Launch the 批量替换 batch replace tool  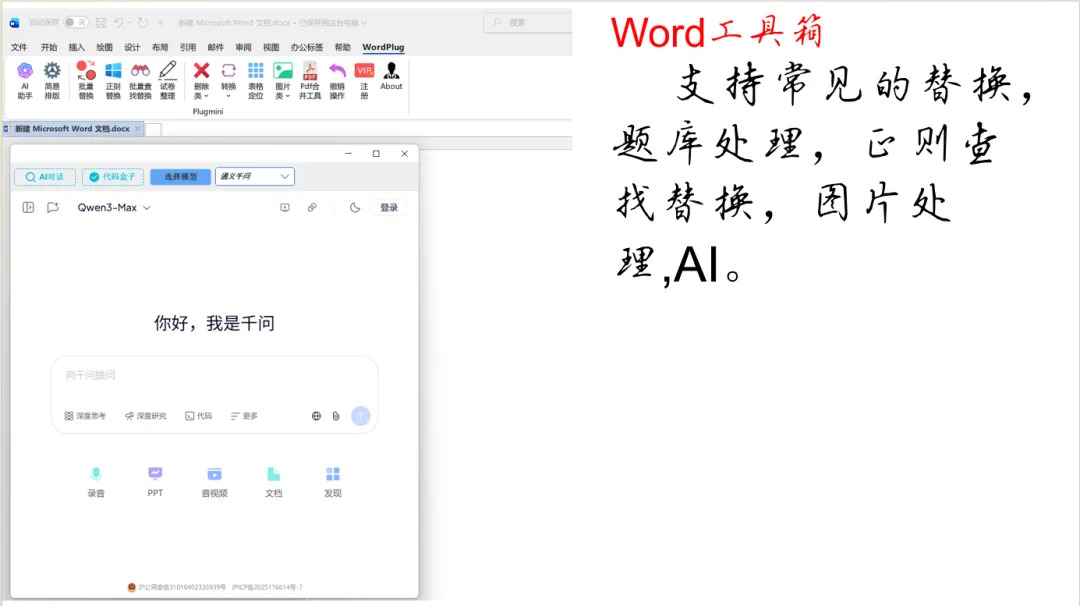pyautogui.click(x=86, y=81)
